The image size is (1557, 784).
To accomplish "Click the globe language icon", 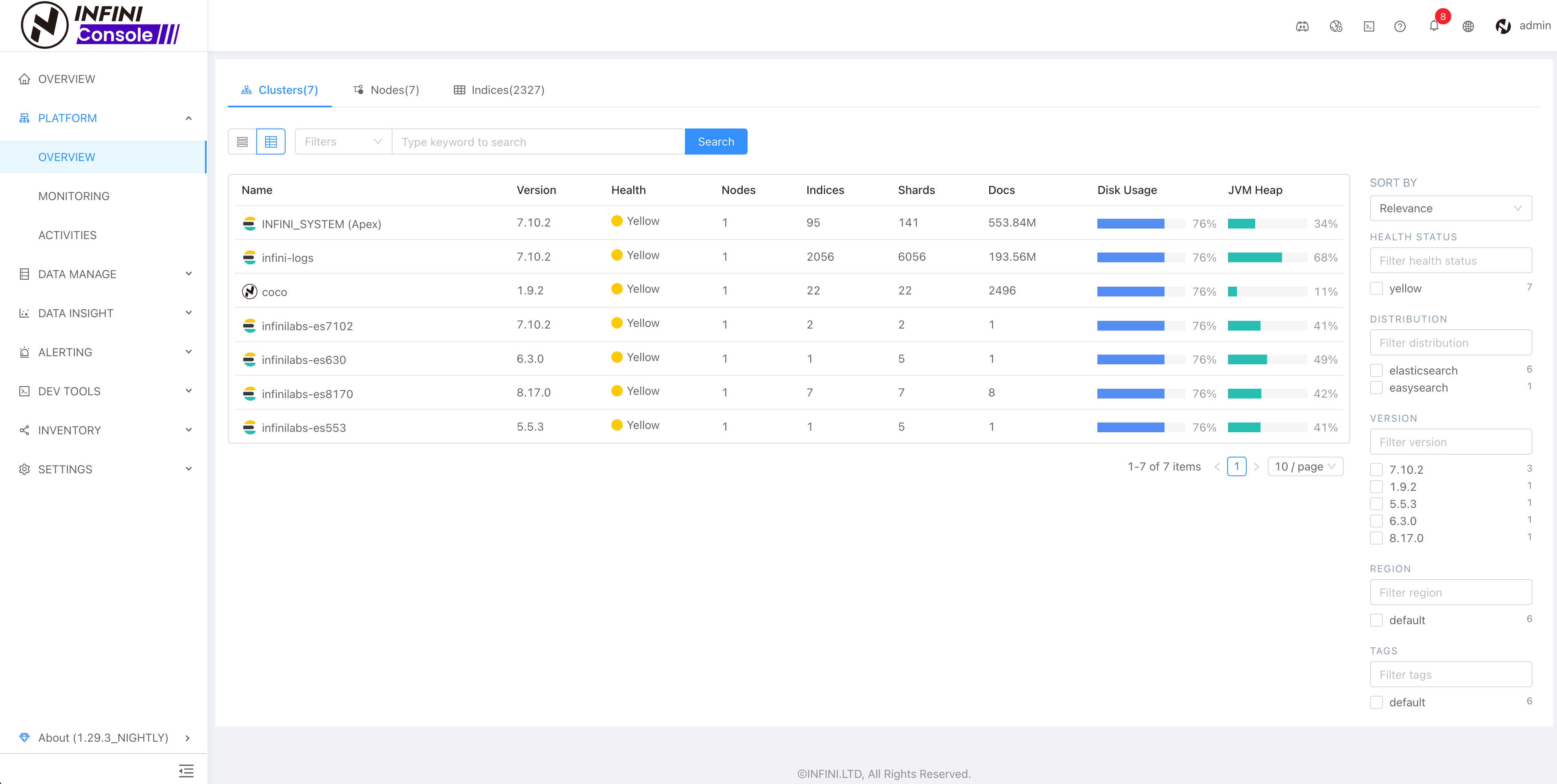I will (1468, 26).
